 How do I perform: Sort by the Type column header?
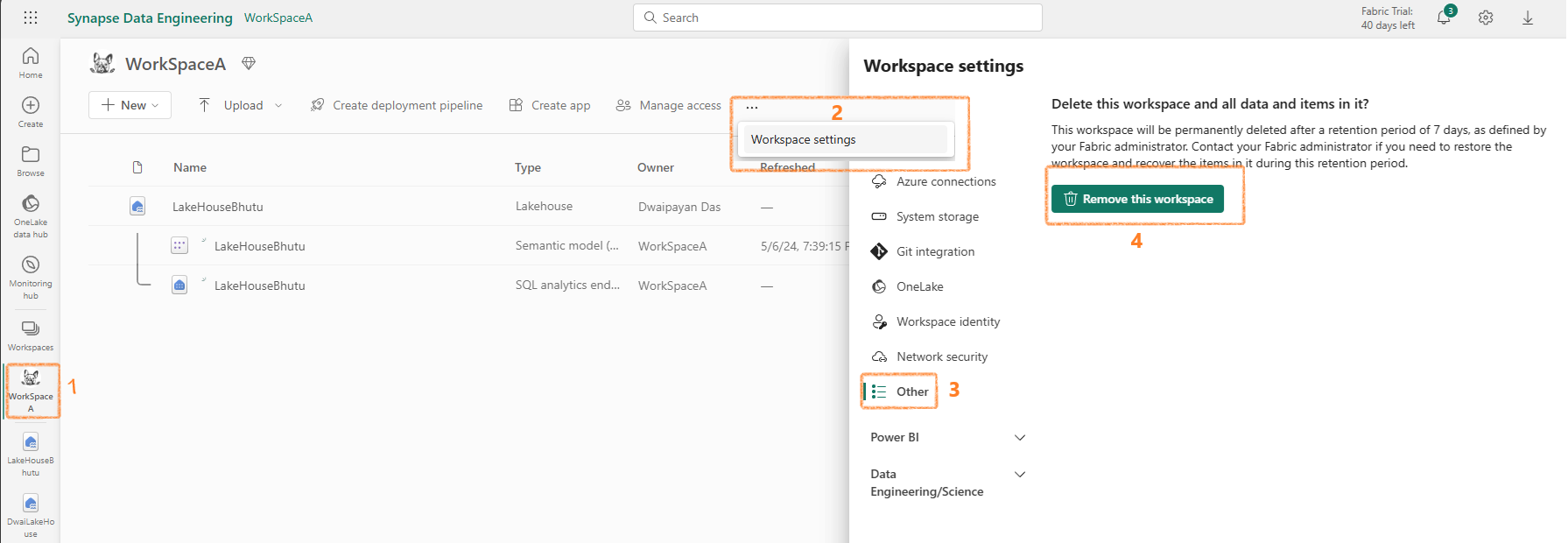tap(528, 167)
